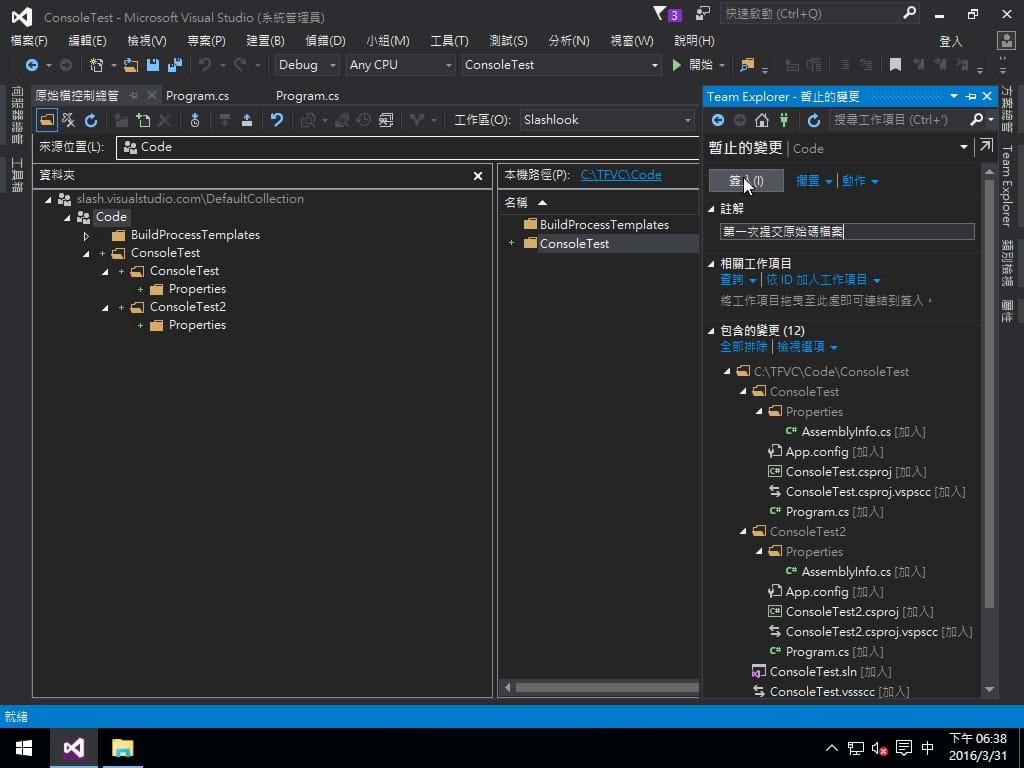
Task: Open the 擱置 (Shelve) dropdown
Action: click(814, 181)
